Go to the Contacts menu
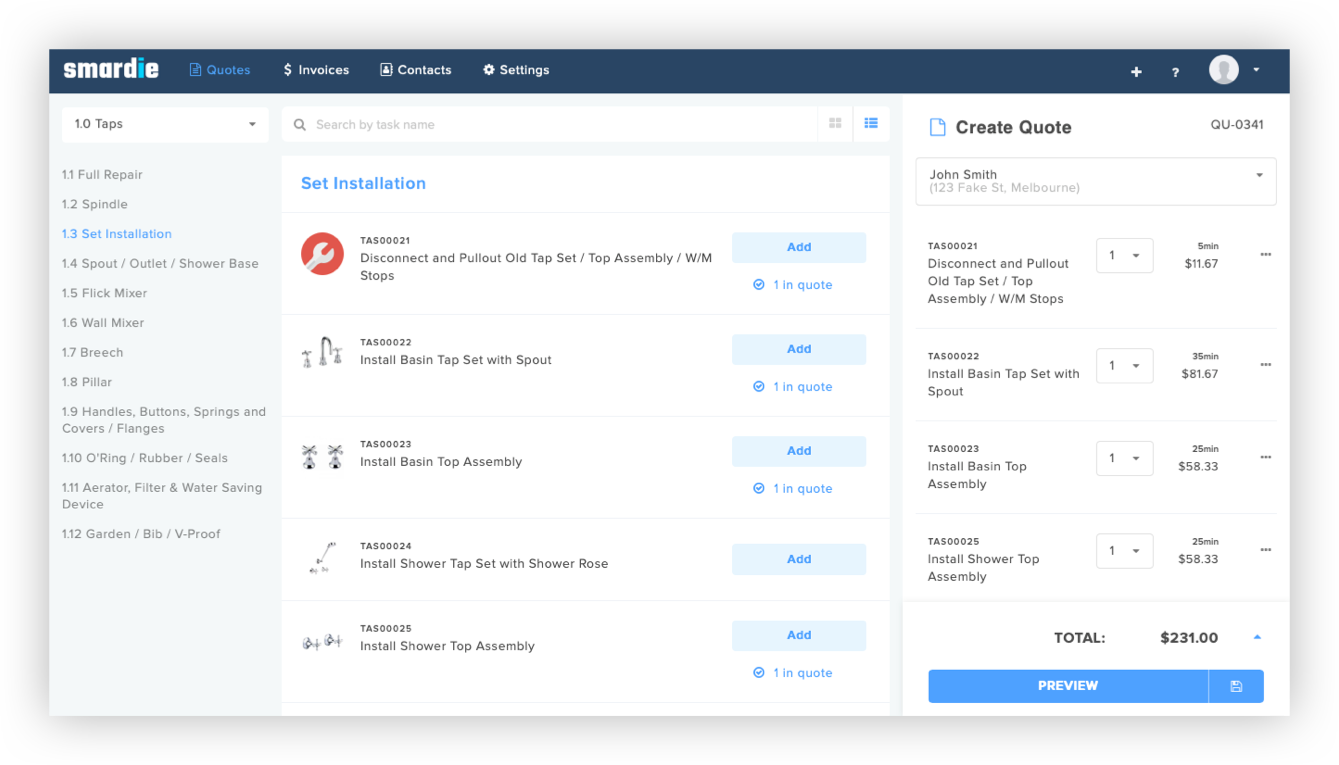1339x765 pixels. [x=415, y=70]
